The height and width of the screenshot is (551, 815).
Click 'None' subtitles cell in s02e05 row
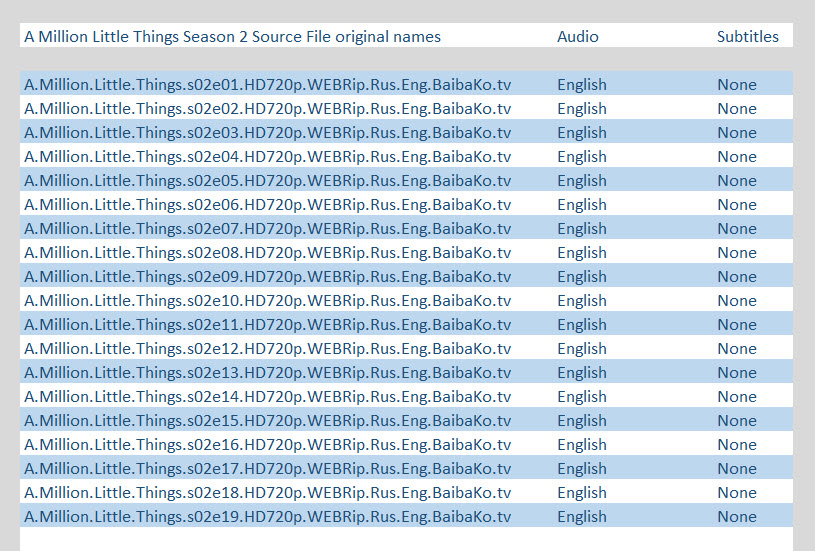[x=737, y=180]
